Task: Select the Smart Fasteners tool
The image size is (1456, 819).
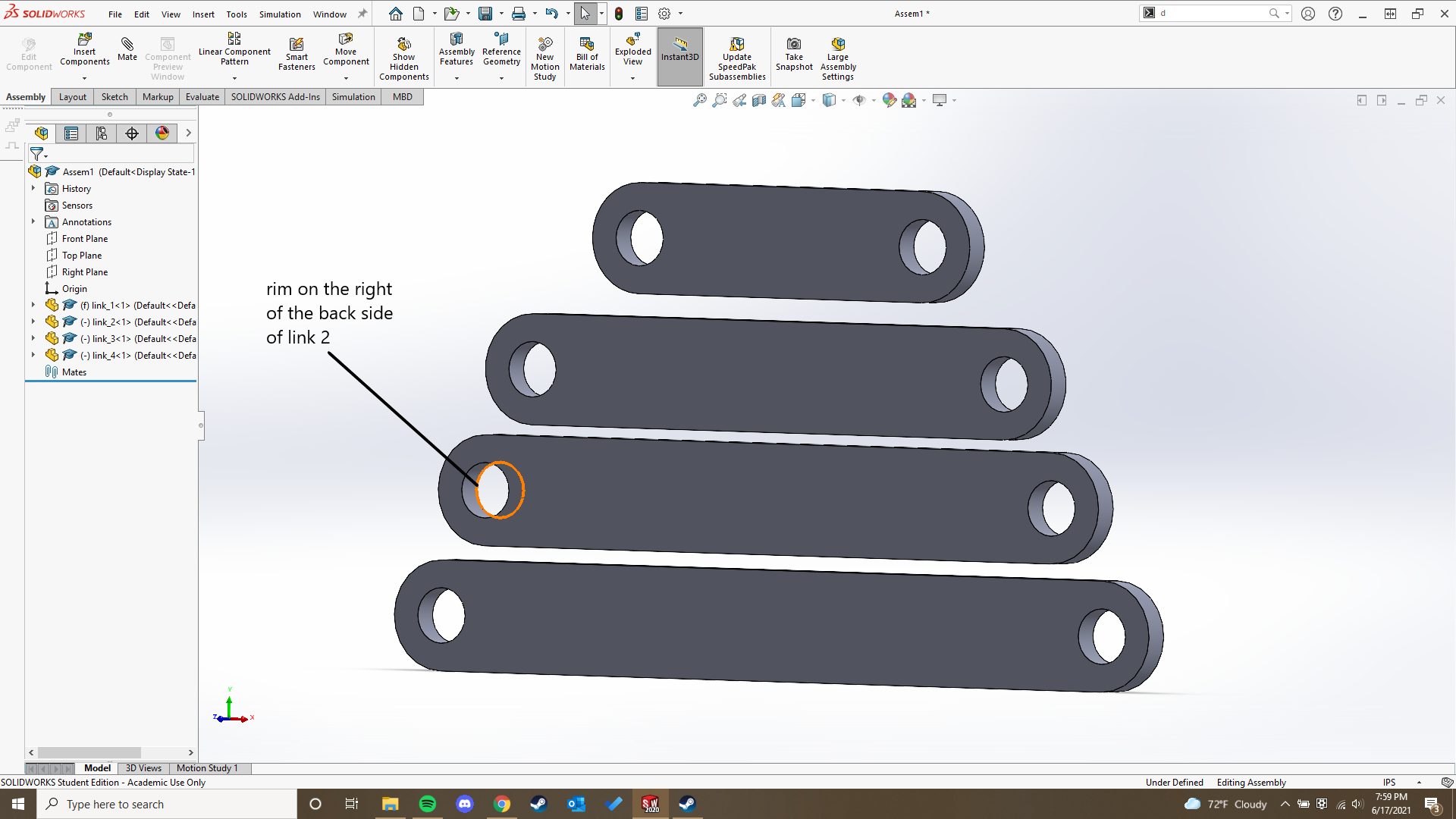Action: (x=297, y=52)
